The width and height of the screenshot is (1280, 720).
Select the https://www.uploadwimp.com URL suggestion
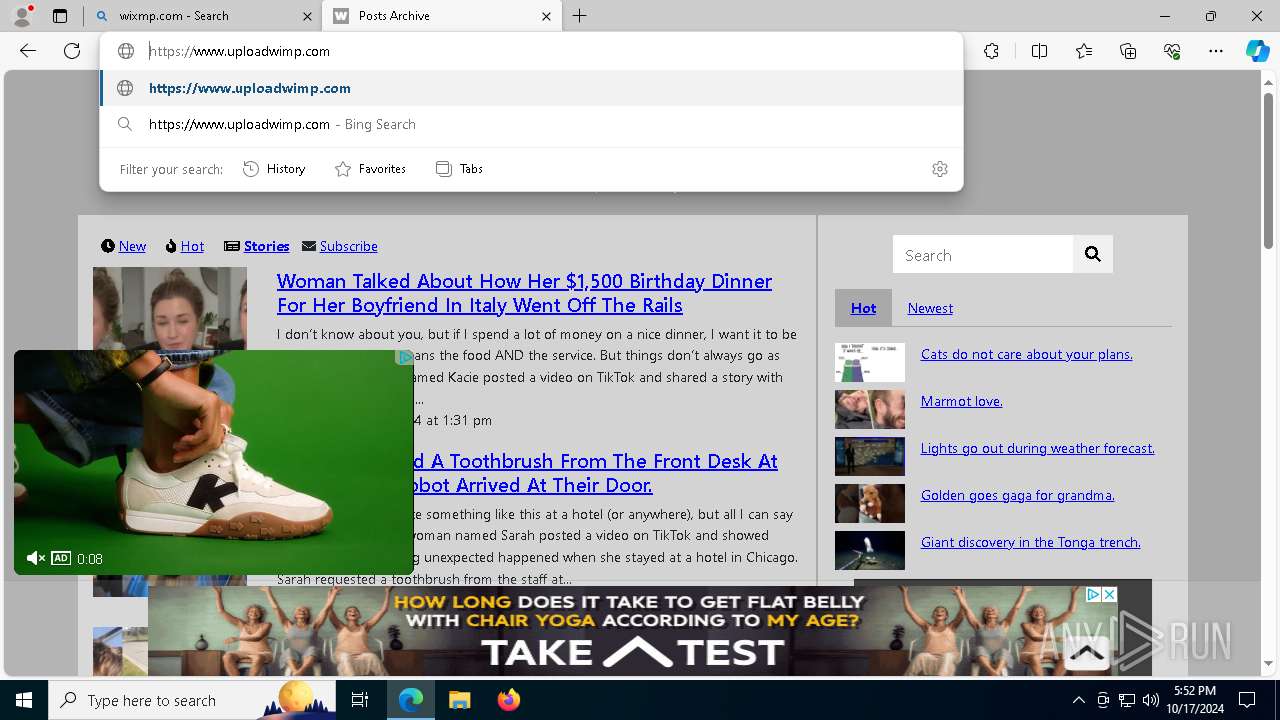(x=531, y=88)
